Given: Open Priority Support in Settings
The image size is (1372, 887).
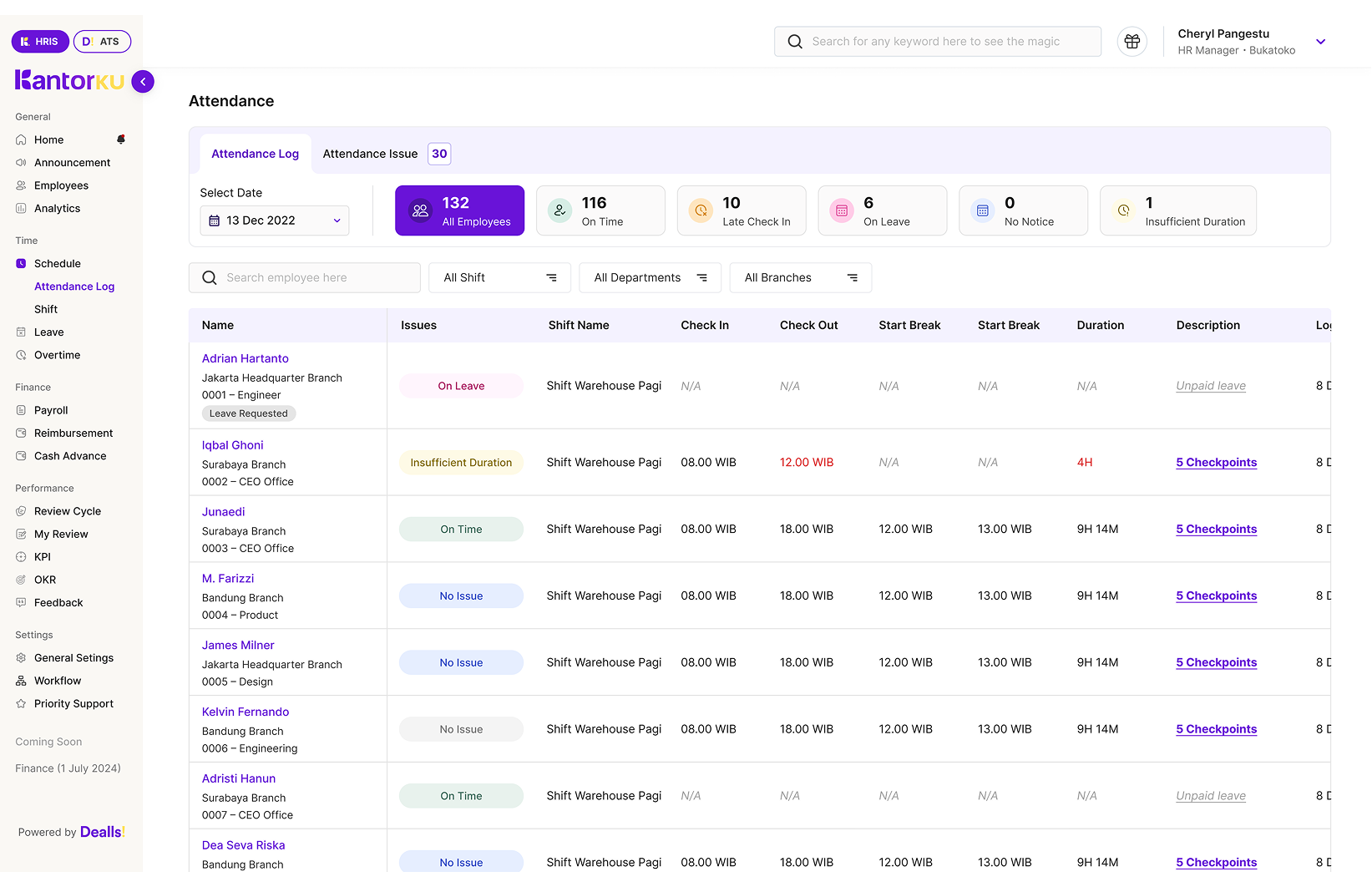Looking at the screenshot, I should tap(73, 704).
